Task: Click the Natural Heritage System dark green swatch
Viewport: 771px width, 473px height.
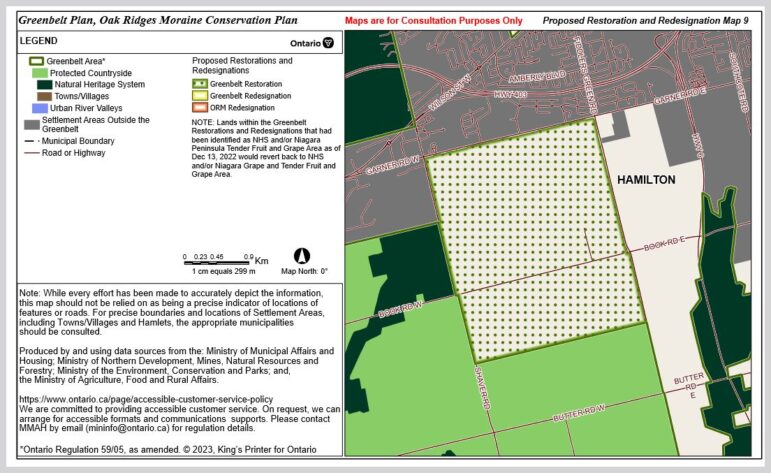Action: (44, 85)
